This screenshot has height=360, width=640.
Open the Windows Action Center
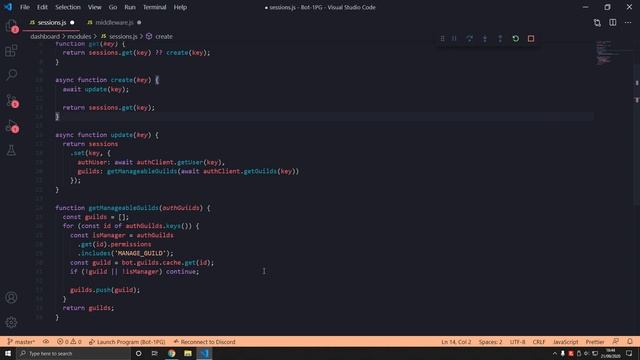tap(629, 353)
